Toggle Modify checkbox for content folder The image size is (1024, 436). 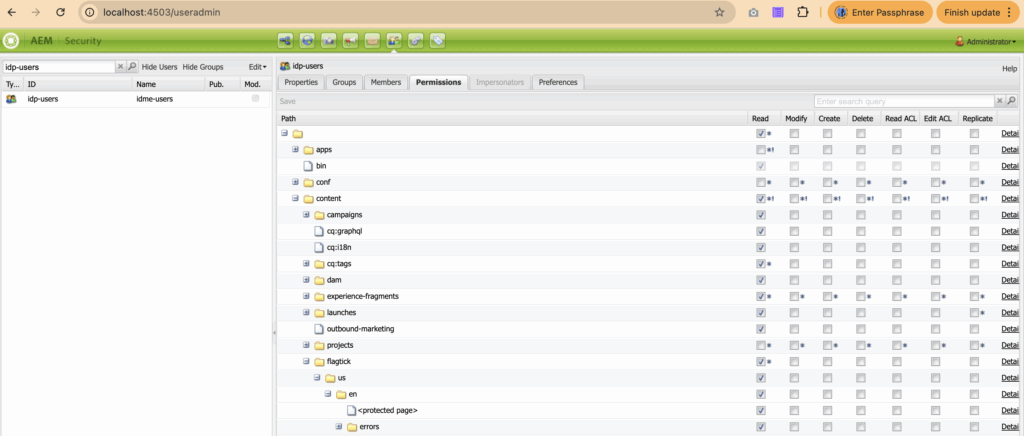click(x=794, y=199)
